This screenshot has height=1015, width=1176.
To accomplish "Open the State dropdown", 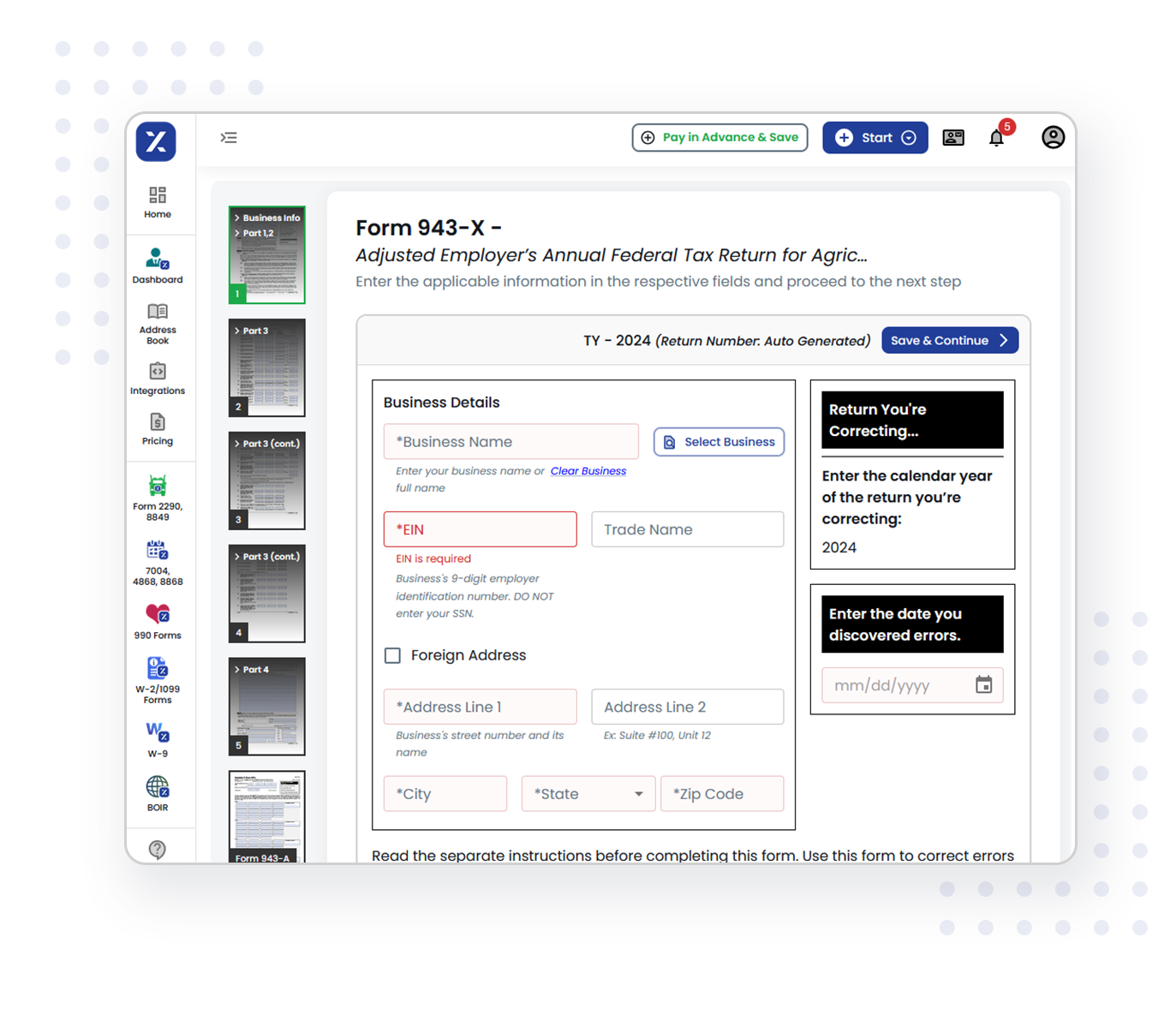I will [588, 793].
